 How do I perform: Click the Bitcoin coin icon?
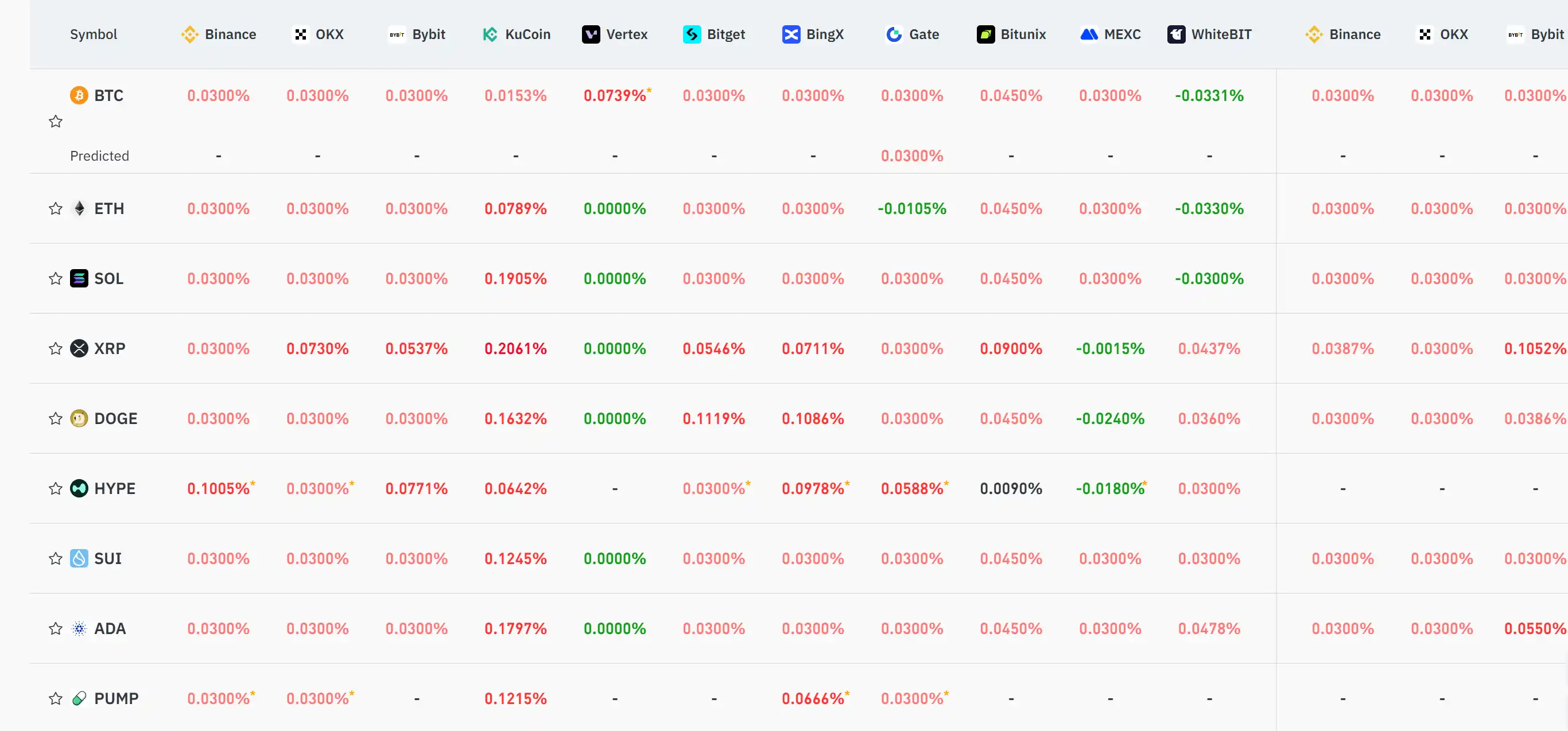[x=79, y=96]
